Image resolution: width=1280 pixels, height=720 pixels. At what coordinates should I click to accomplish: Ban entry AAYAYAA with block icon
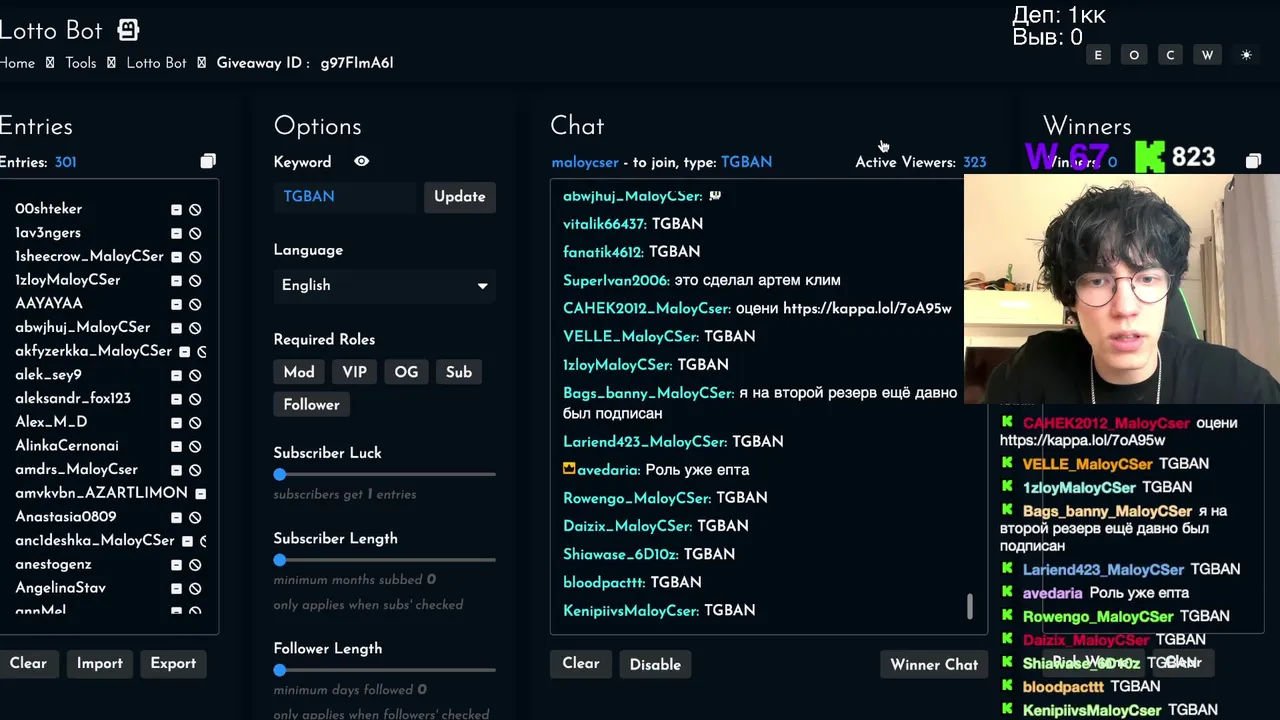pyautogui.click(x=195, y=305)
